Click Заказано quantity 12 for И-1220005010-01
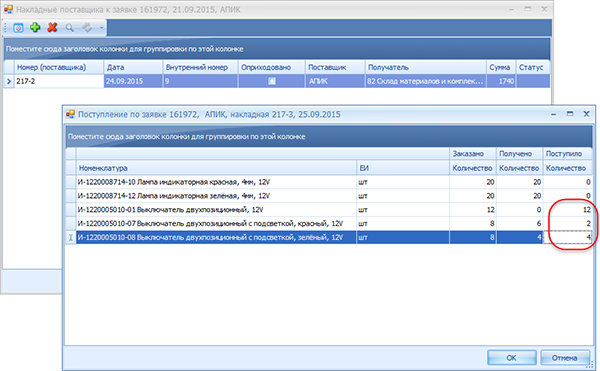Screen dimensions: 600x371 [473, 210]
